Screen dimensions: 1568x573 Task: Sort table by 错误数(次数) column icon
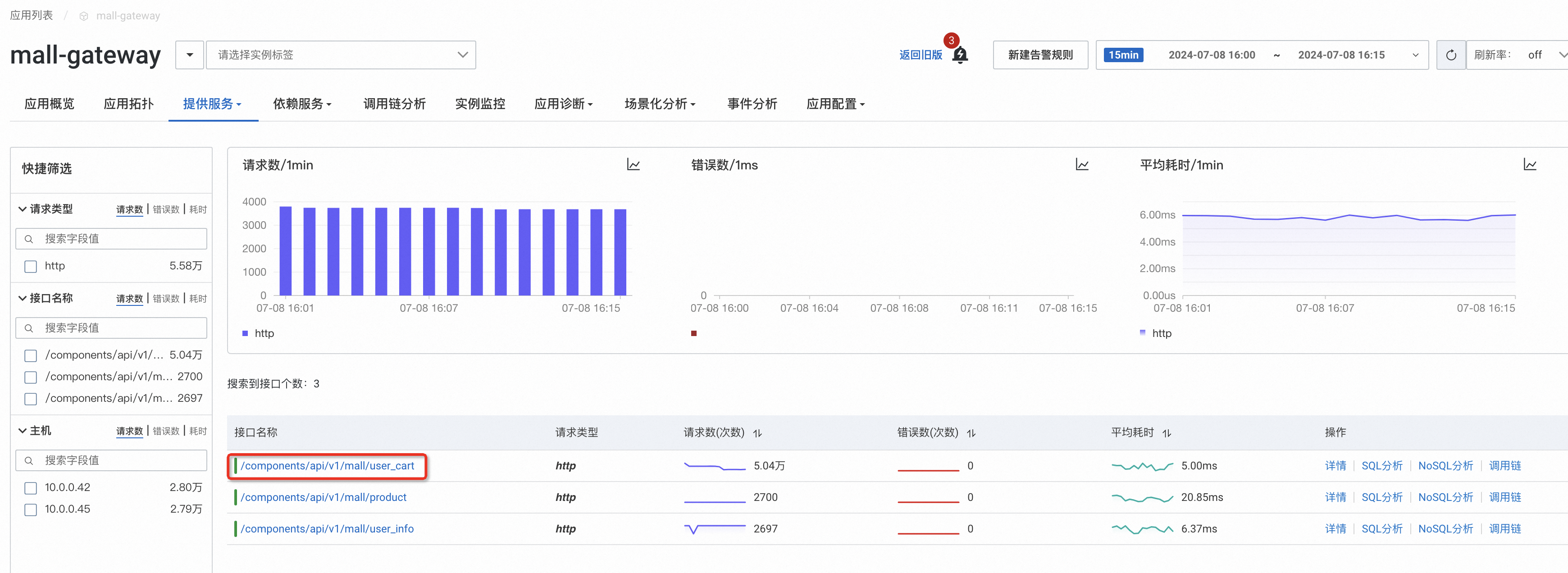[971, 433]
